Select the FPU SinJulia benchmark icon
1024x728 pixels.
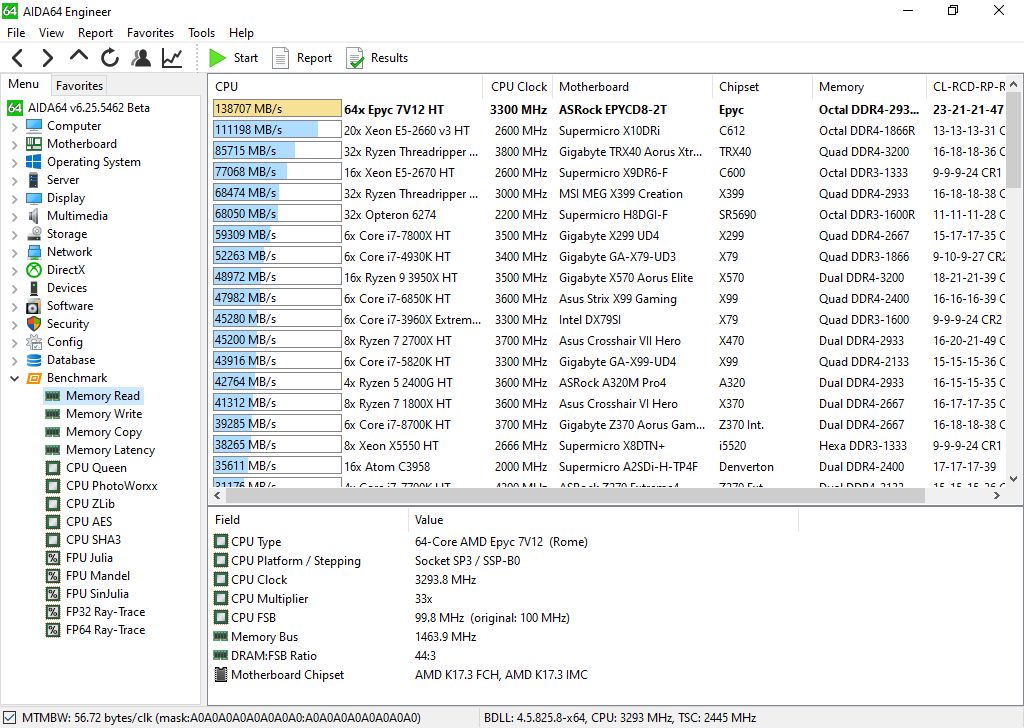coord(52,594)
